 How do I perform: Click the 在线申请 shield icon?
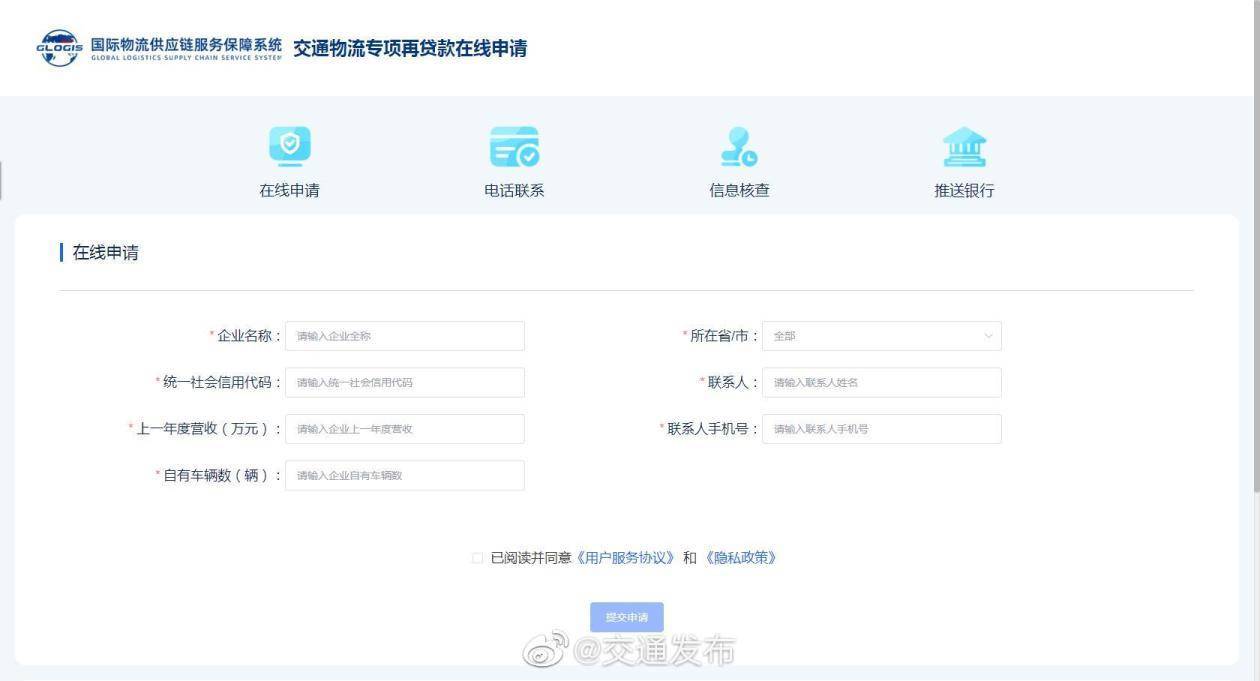tap(290, 146)
